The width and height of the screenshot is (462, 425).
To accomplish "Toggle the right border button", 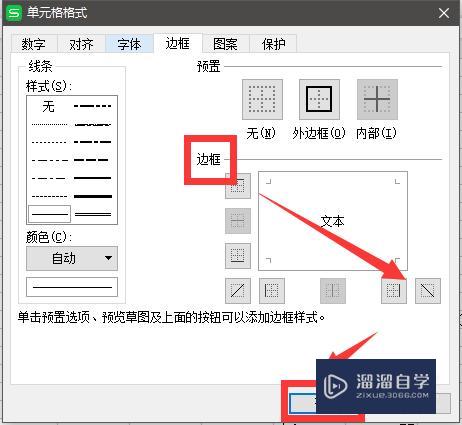I will 394,291.
